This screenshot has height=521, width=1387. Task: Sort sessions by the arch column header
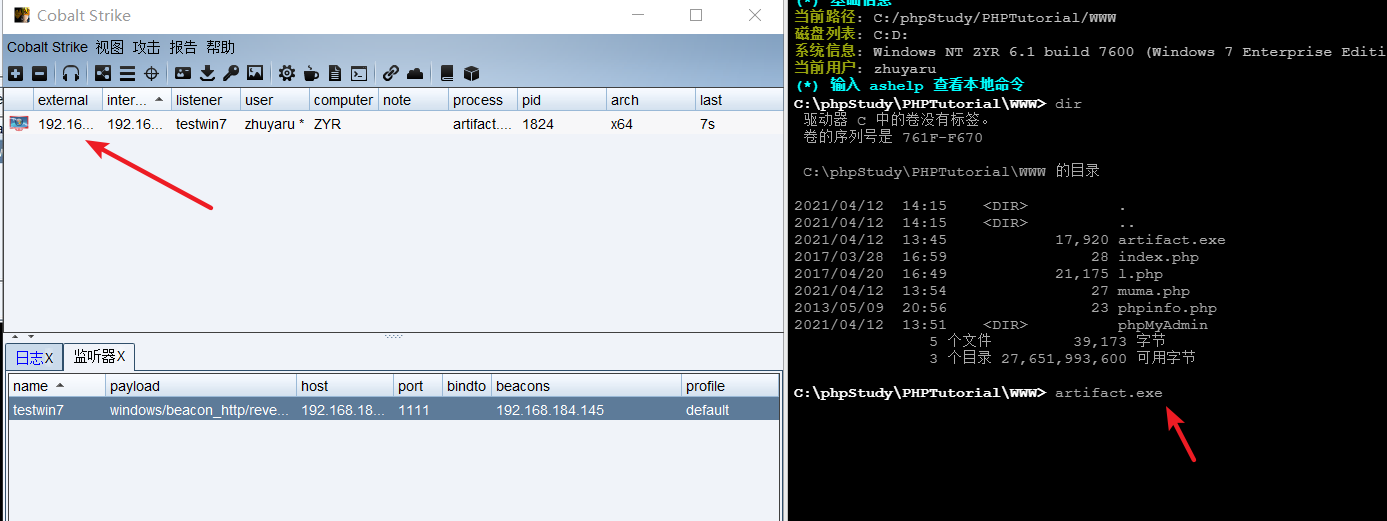651,100
